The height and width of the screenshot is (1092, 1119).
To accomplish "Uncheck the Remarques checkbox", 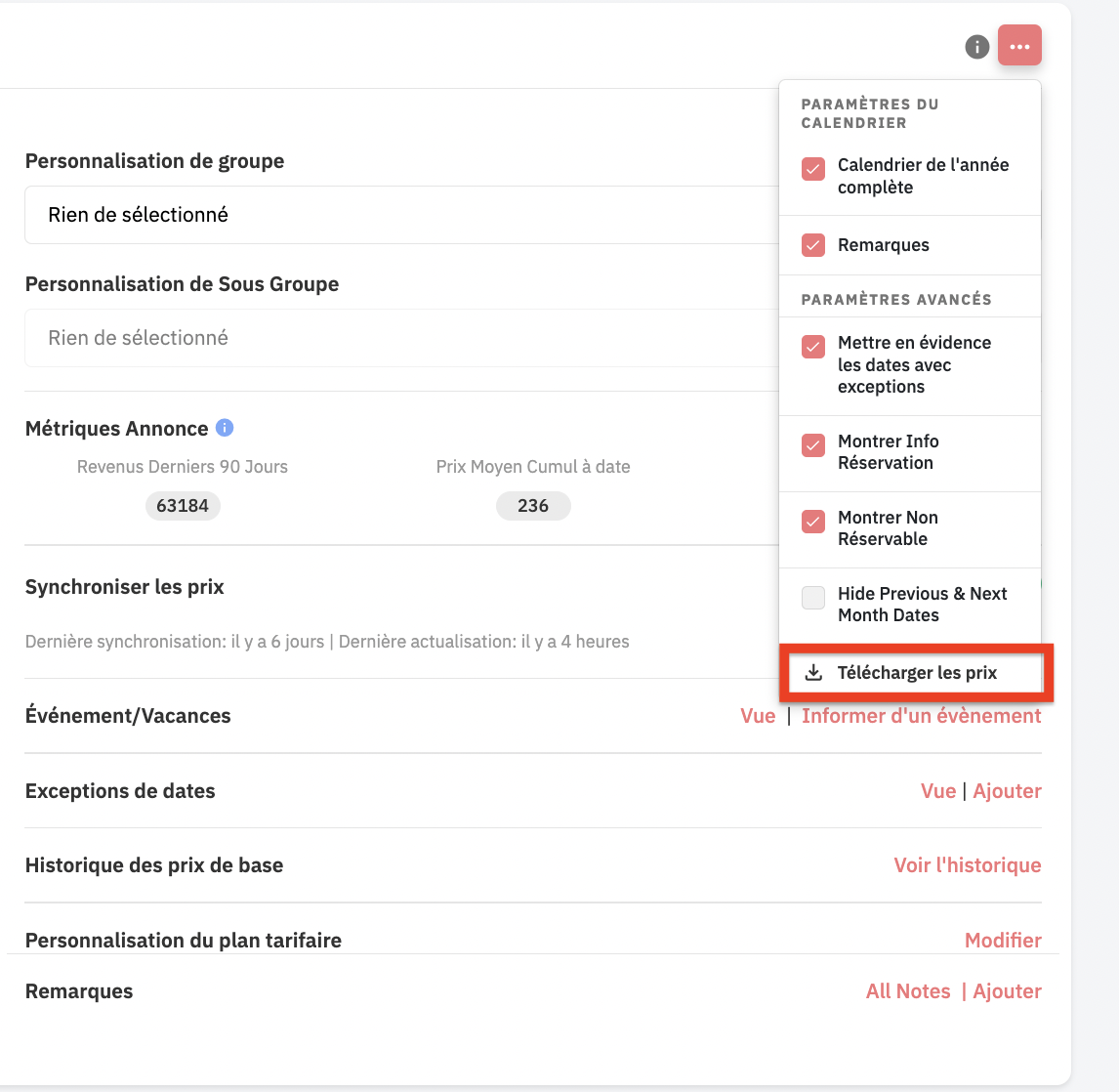I will coord(812,245).
